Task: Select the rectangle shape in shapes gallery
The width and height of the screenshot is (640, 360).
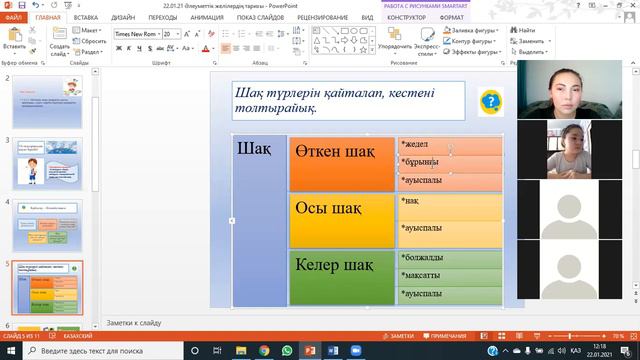Action: click(344, 31)
